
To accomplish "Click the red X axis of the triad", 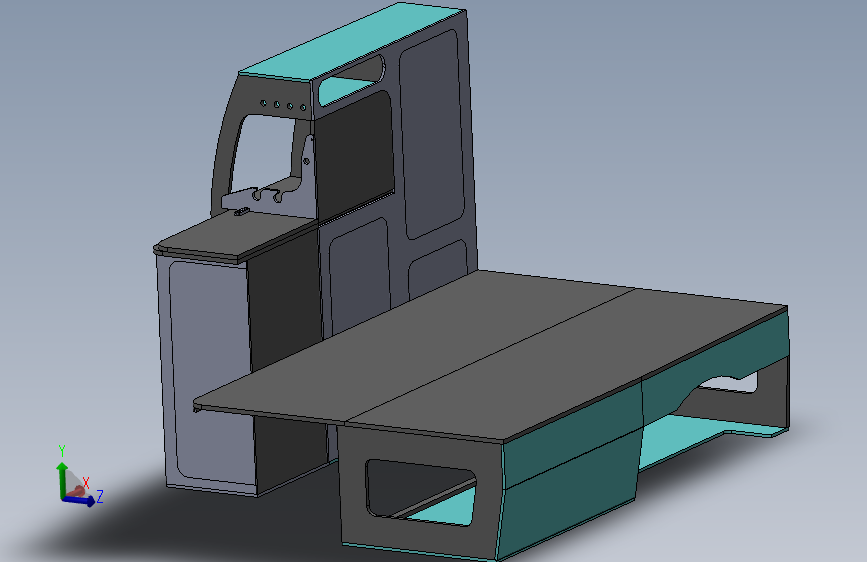I will (77, 491).
